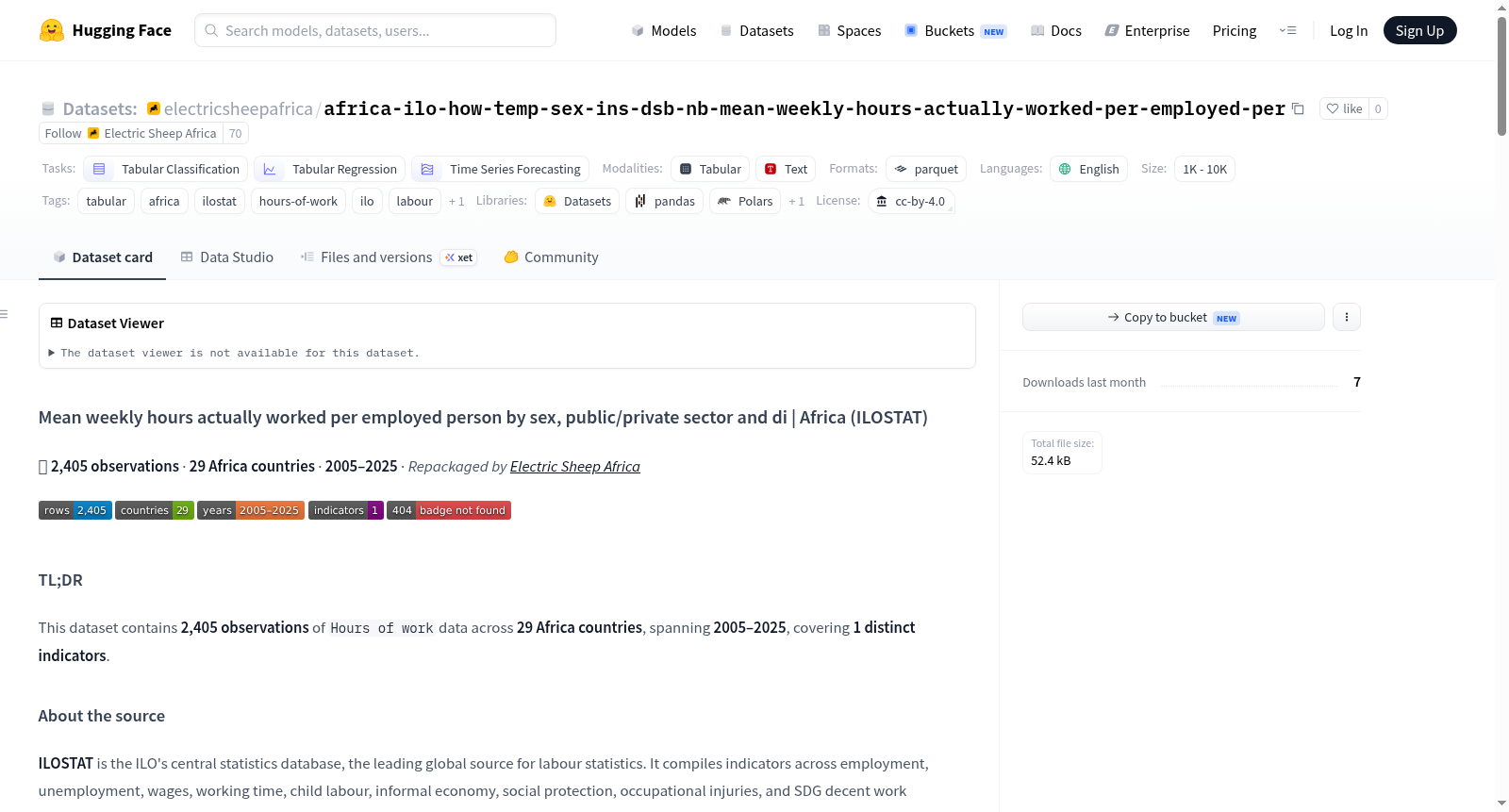Image resolution: width=1509 pixels, height=812 pixels.
Task: Click the cc-by-4.0 license tag
Action: coord(911,201)
